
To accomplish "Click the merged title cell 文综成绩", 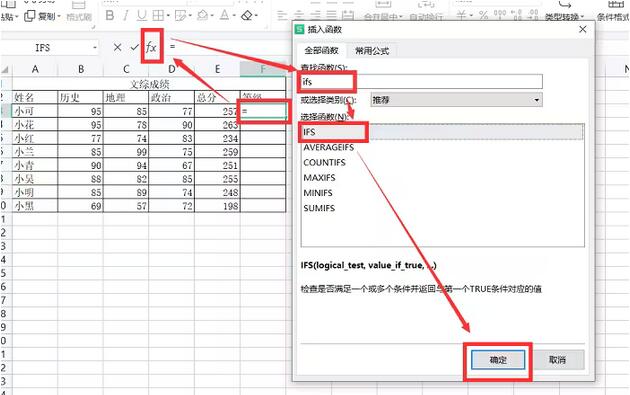I will pos(149,84).
